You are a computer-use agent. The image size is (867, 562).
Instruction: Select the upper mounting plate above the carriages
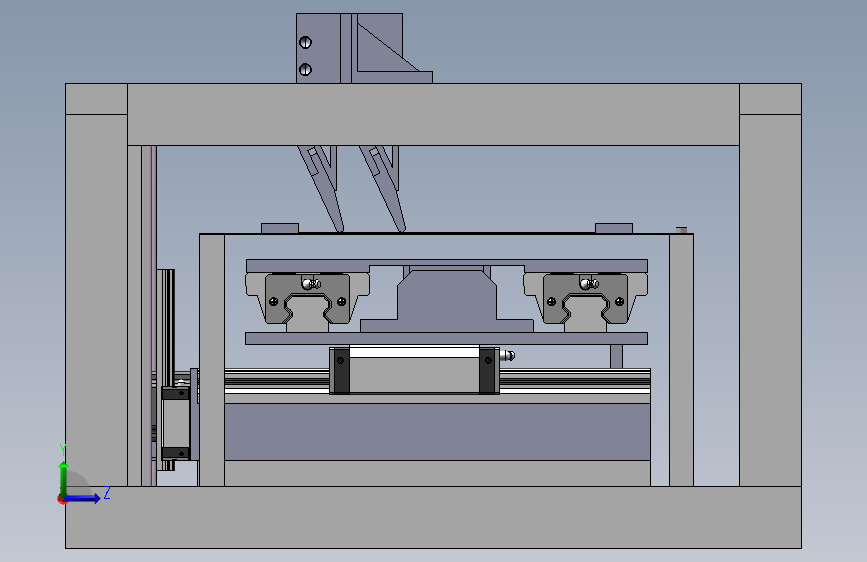tap(447, 266)
